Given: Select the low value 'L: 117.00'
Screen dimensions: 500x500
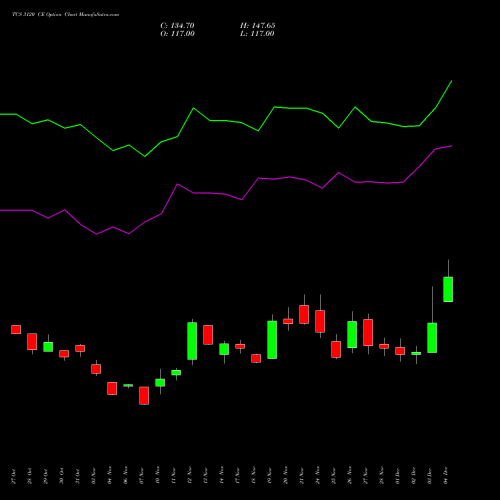Looking at the screenshot, I should point(257,34).
